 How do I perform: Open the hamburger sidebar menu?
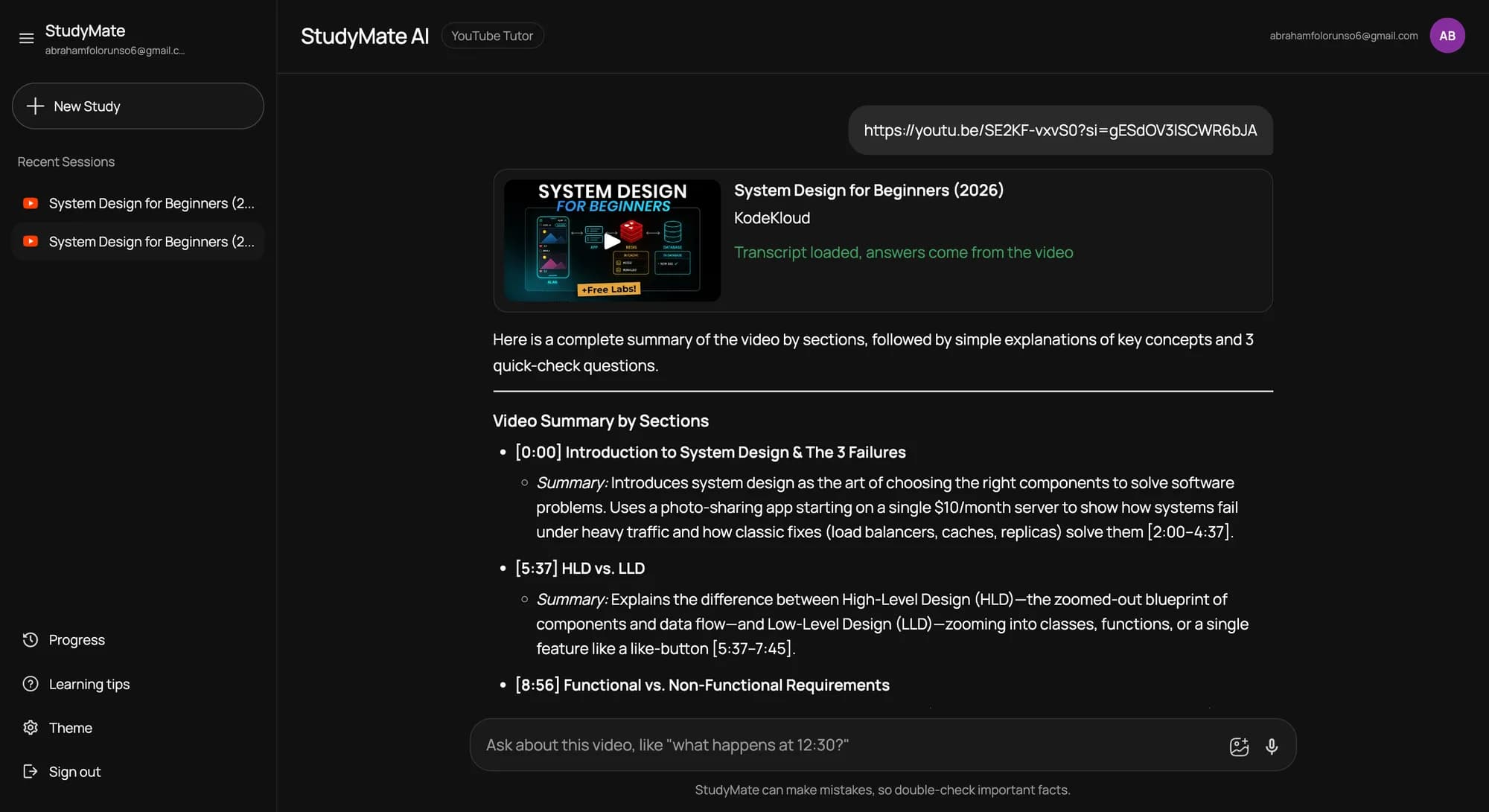click(26, 38)
